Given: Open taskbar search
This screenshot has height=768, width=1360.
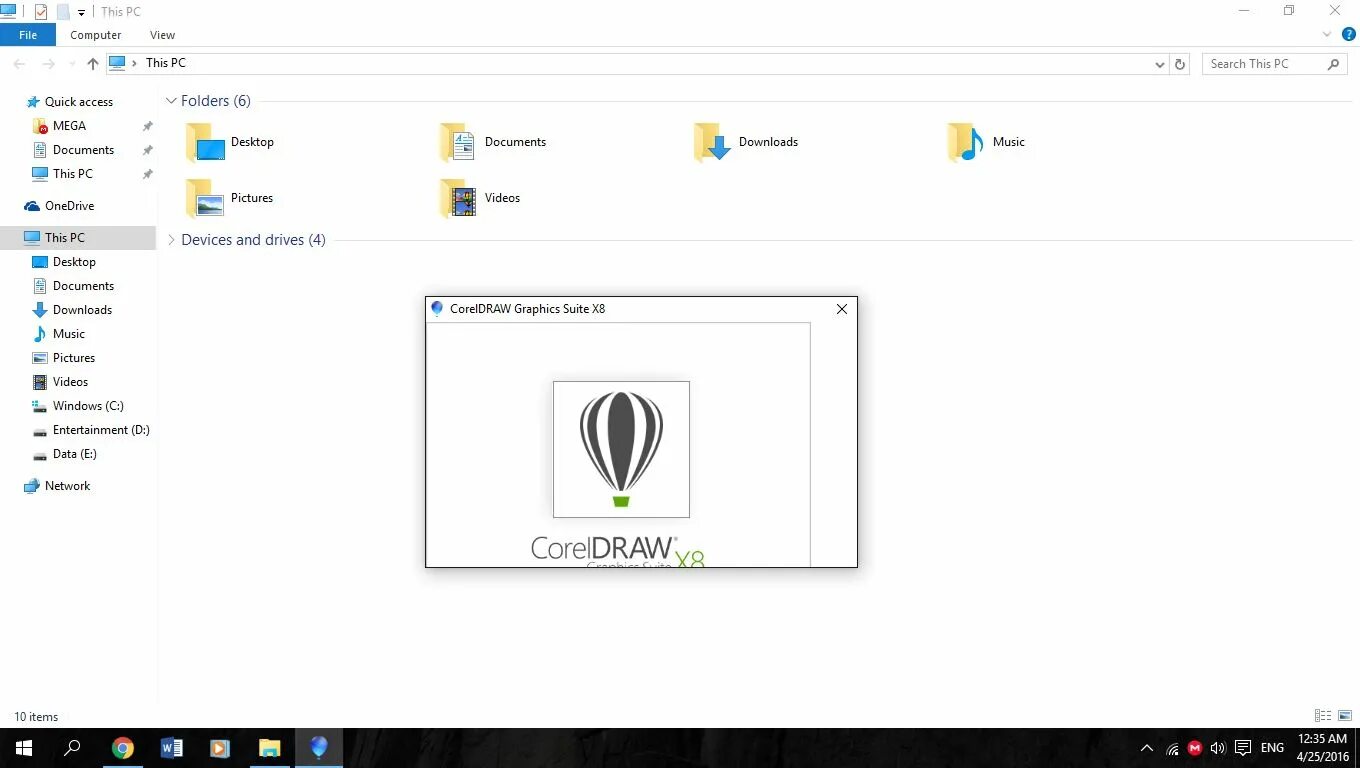Looking at the screenshot, I should pyautogui.click(x=72, y=748).
